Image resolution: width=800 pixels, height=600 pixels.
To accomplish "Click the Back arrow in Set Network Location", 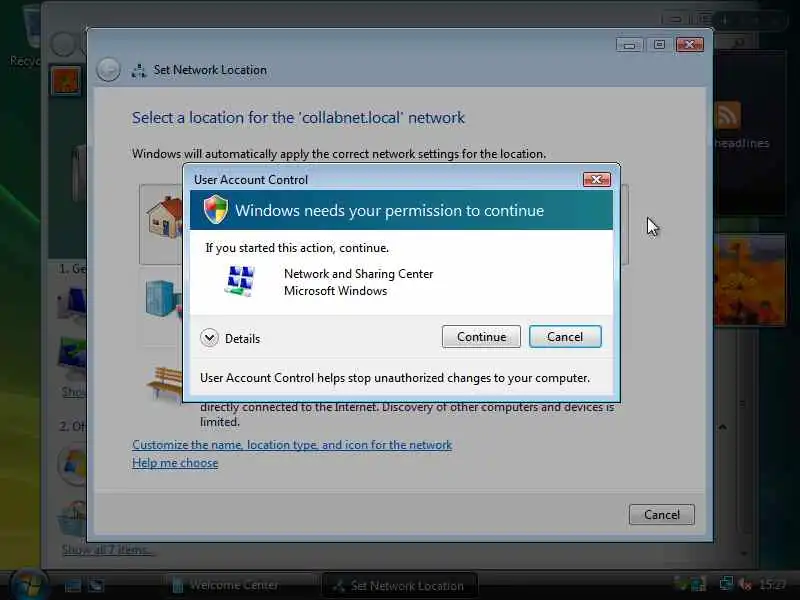I will pos(108,70).
